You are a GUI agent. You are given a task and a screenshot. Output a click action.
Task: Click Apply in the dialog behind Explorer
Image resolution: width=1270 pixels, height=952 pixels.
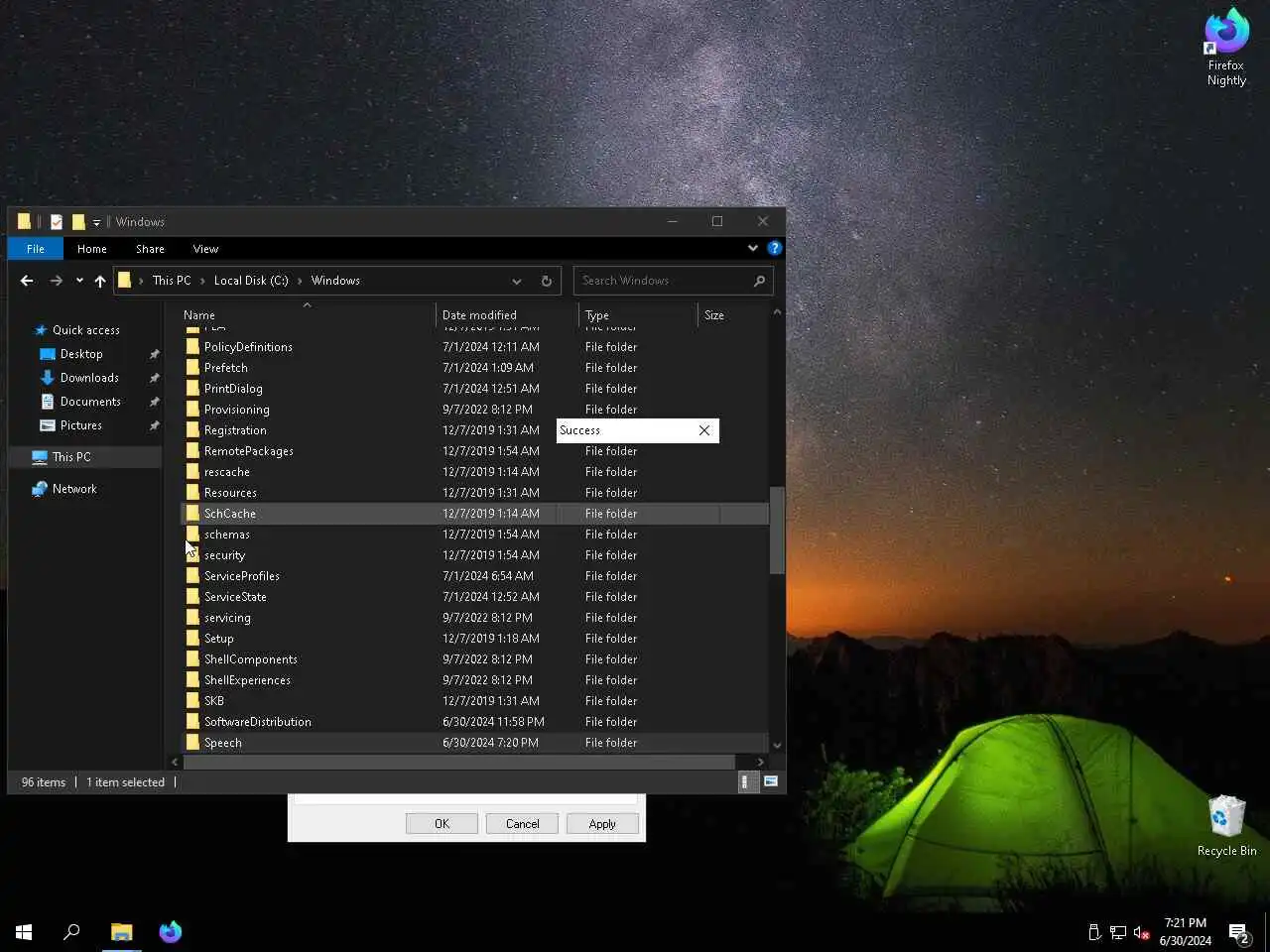coord(602,824)
